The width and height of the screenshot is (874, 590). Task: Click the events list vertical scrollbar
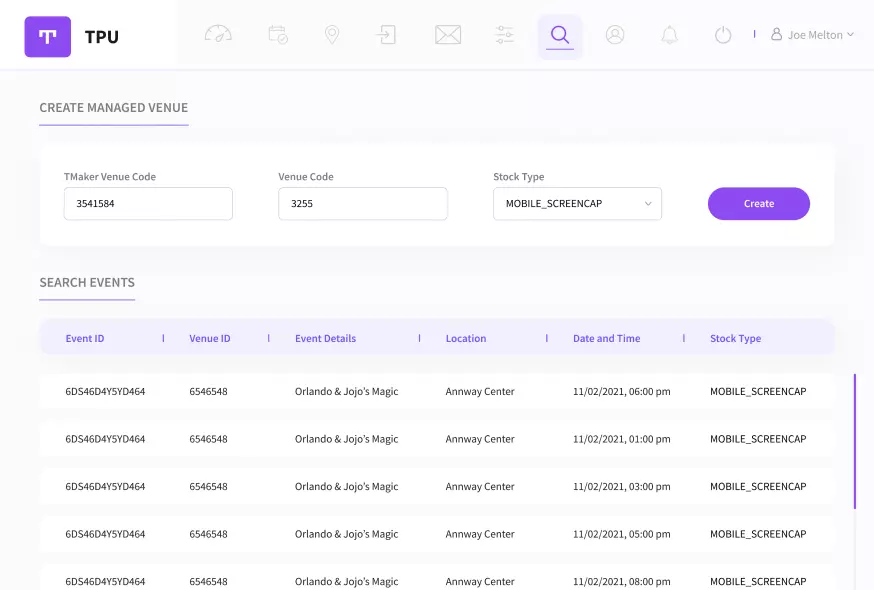[x=855, y=441]
